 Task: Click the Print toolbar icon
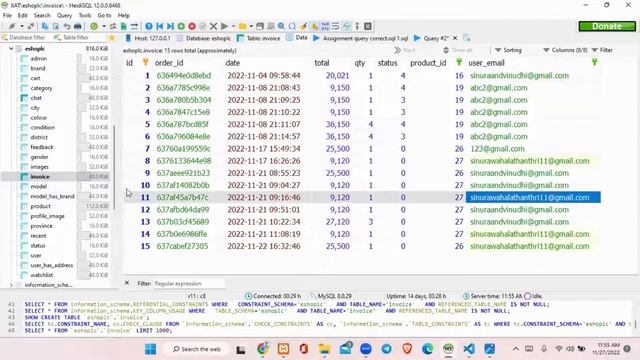78,26
